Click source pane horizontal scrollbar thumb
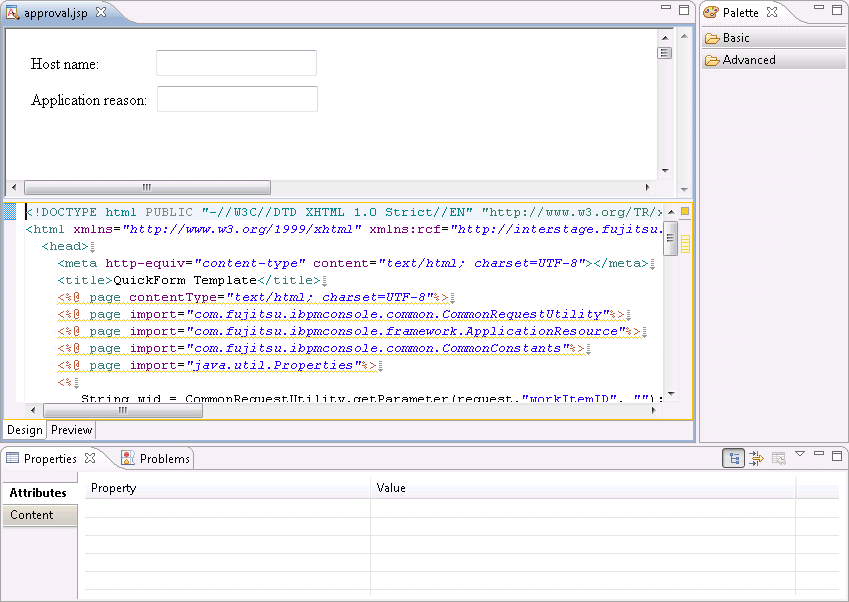The height and width of the screenshot is (602, 849). click(x=123, y=410)
